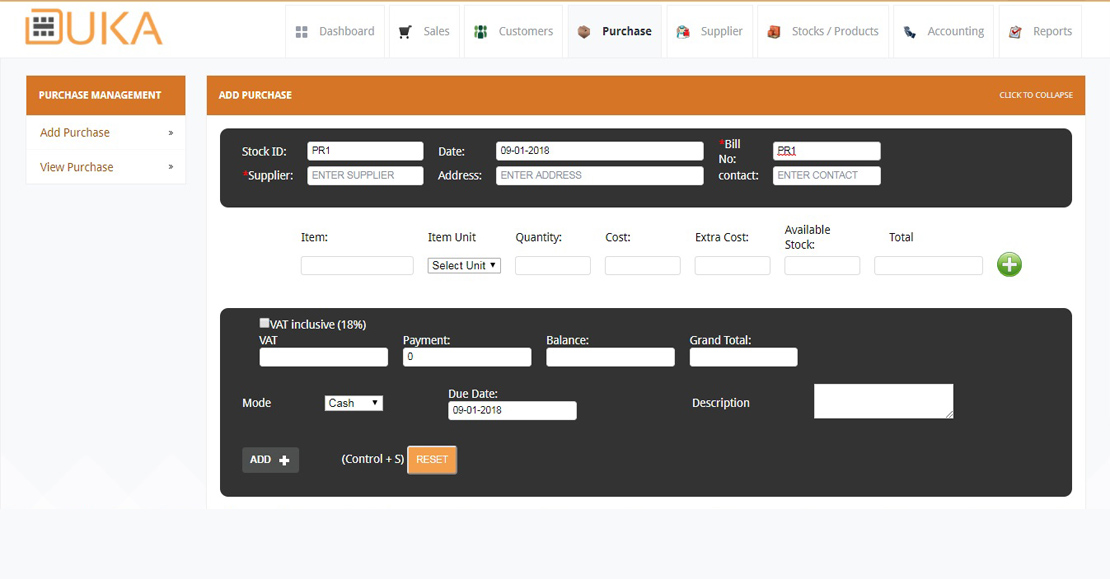The width and height of the screenshot is (1110, 579).
Task: Click the Available Stock input field
Action: pyautogui.click(x=823, y=265)
